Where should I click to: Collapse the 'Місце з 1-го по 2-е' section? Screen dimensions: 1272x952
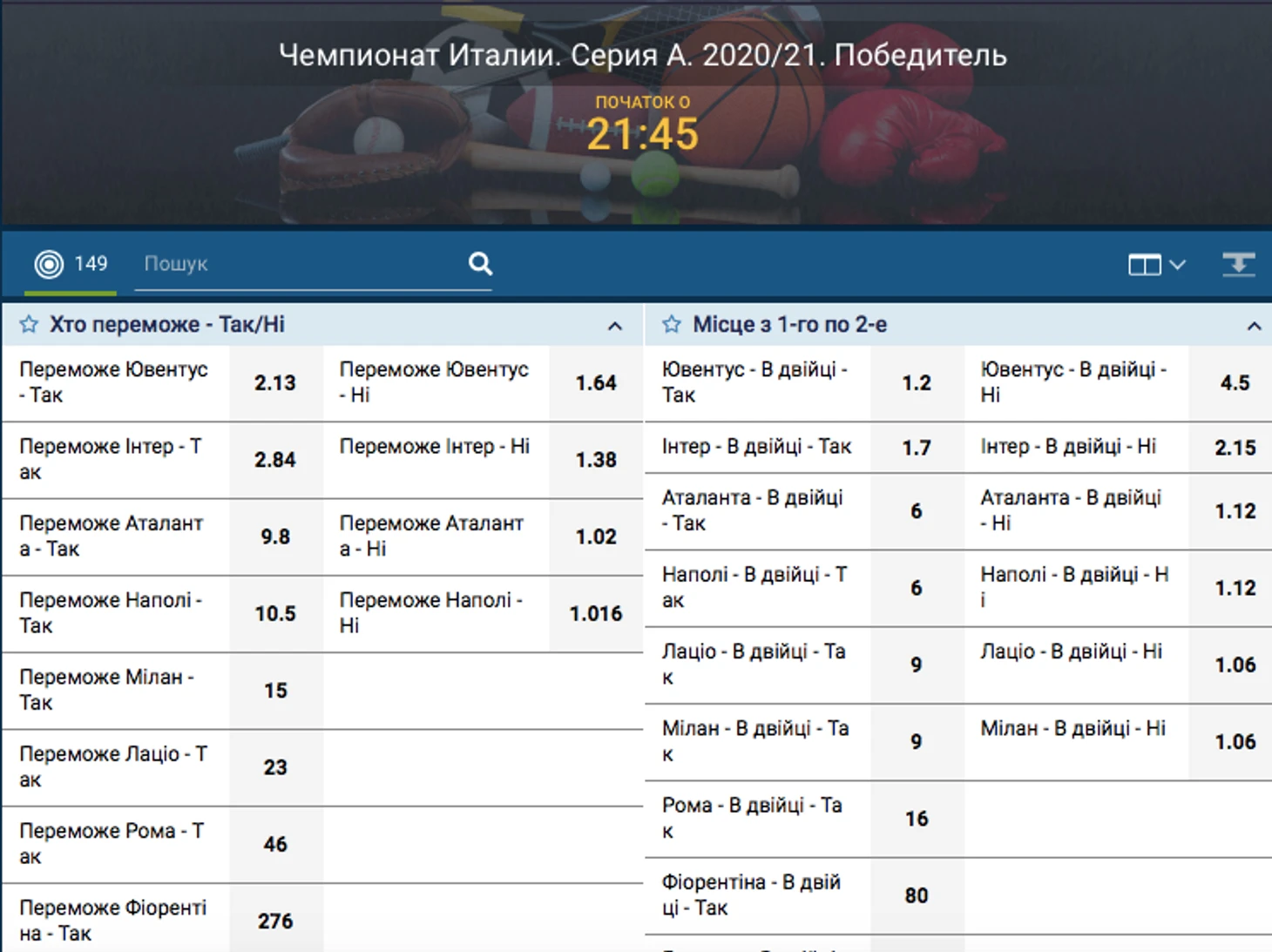(x=1254, y=326)
